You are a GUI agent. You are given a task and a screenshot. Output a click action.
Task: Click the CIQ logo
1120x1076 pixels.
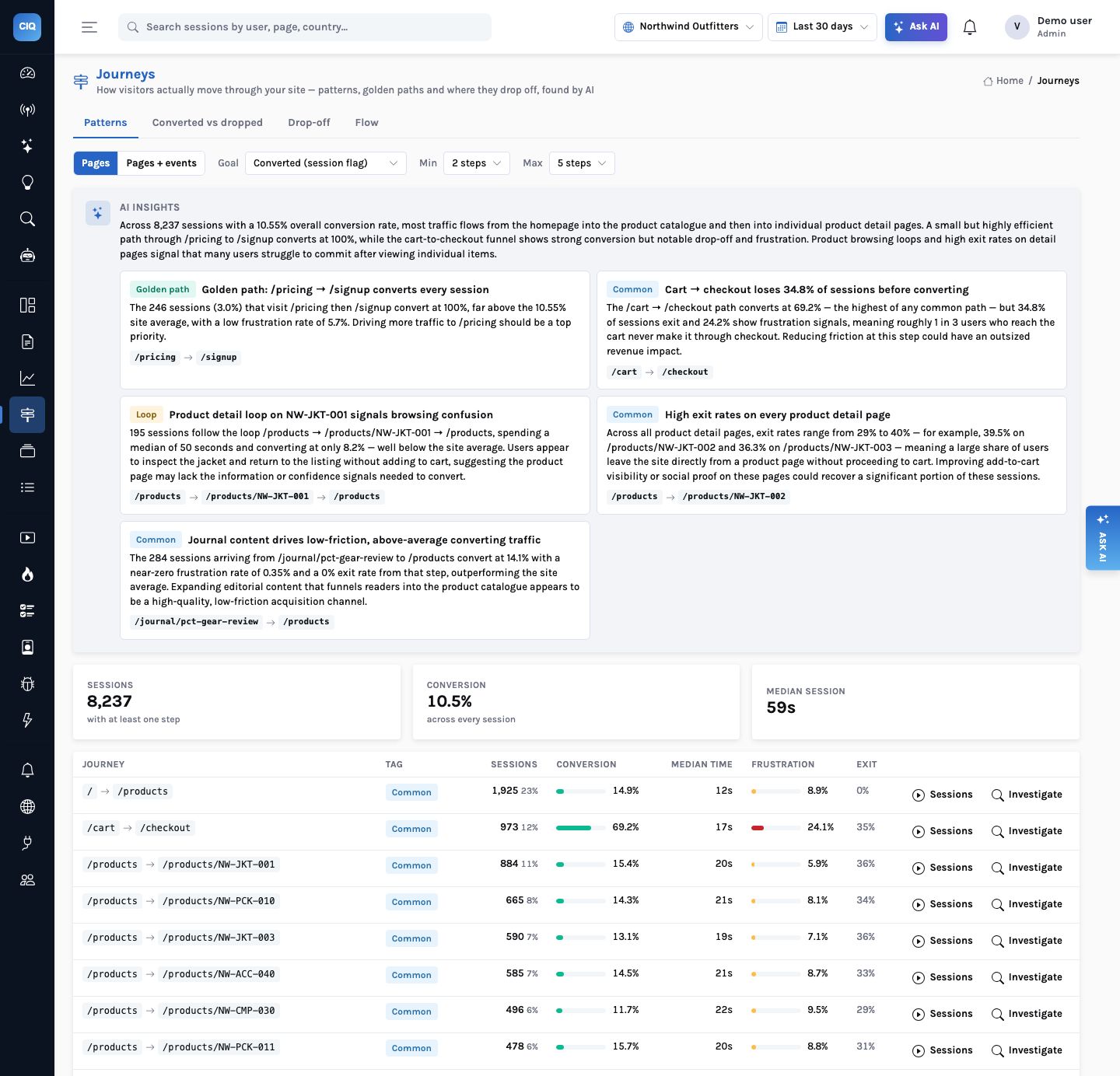click(x=27, y=26)
